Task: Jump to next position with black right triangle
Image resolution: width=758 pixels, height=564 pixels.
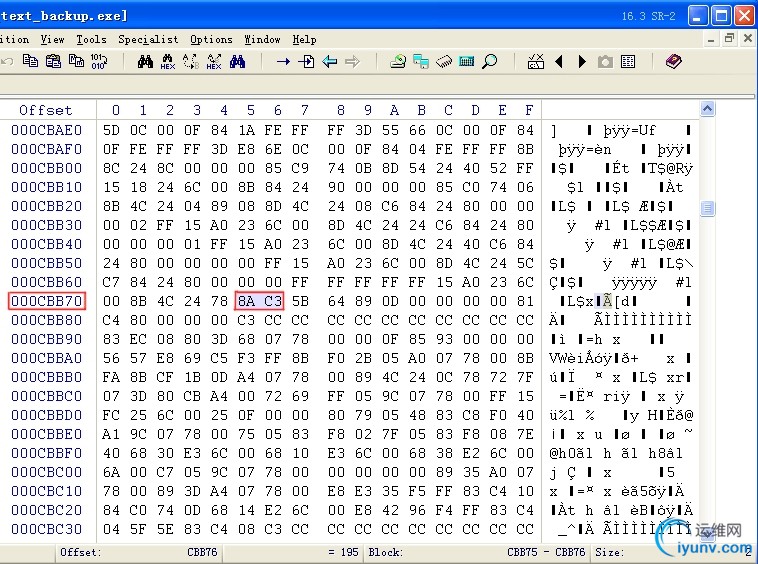Action: point(582,61)
